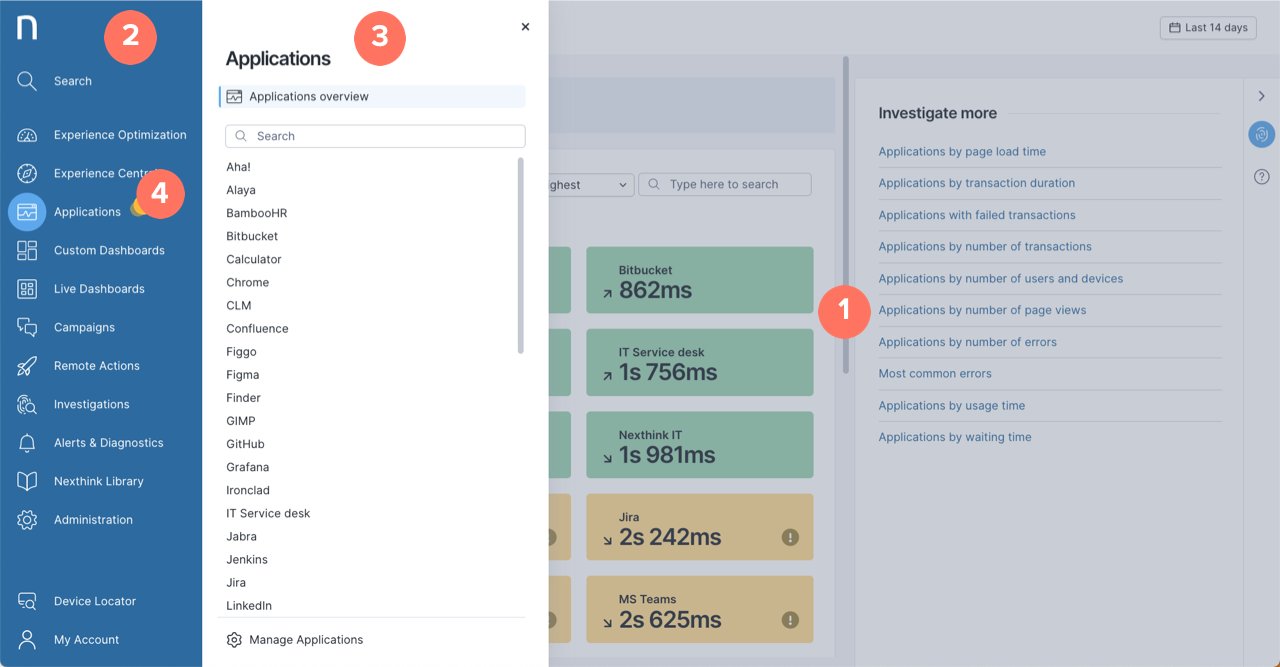Click the applications list scrollbar

tap(520, 255)
